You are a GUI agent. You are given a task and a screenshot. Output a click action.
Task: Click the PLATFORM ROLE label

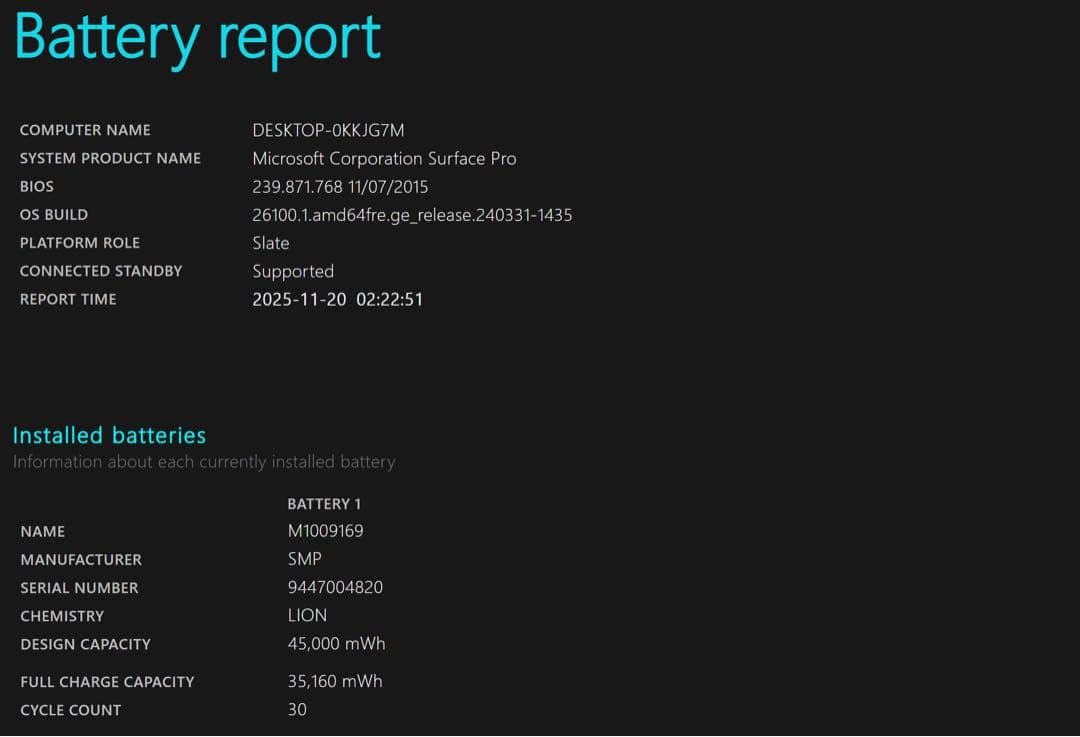[79, 242]
